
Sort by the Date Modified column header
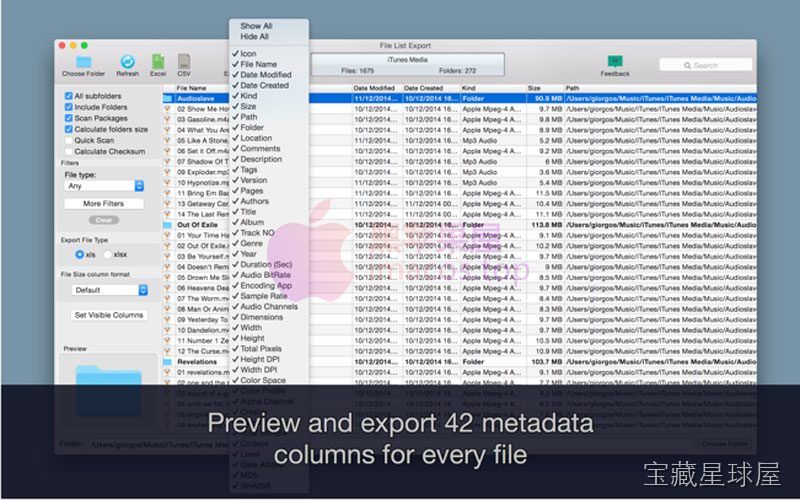point(374,88)
